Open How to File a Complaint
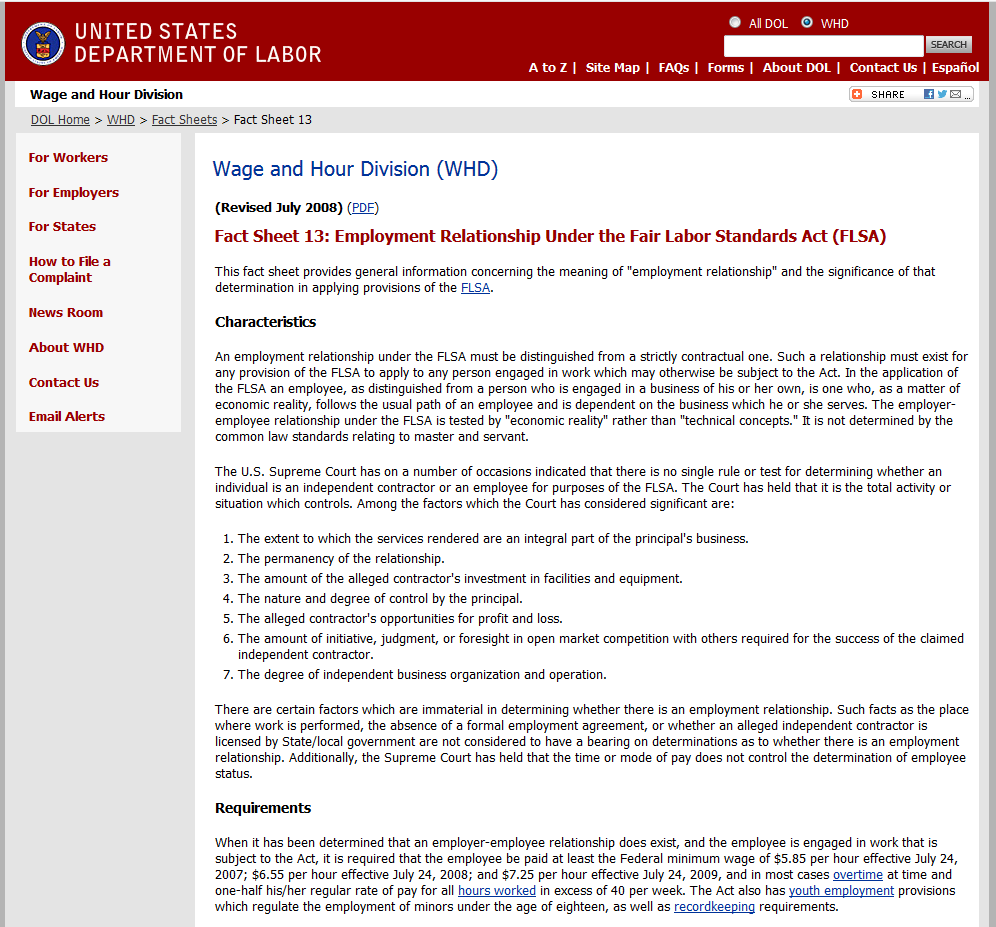Image resolution: width=996 pixels, height=927 pixels. [x=69, y=269]
